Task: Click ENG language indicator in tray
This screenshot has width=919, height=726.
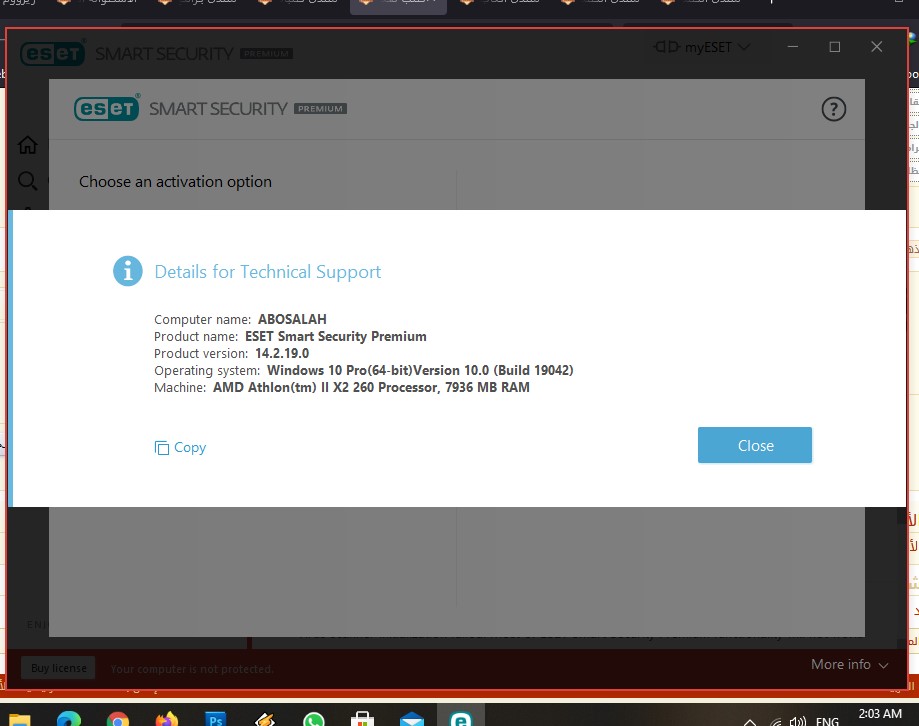Action: click(x=827, y=721)
